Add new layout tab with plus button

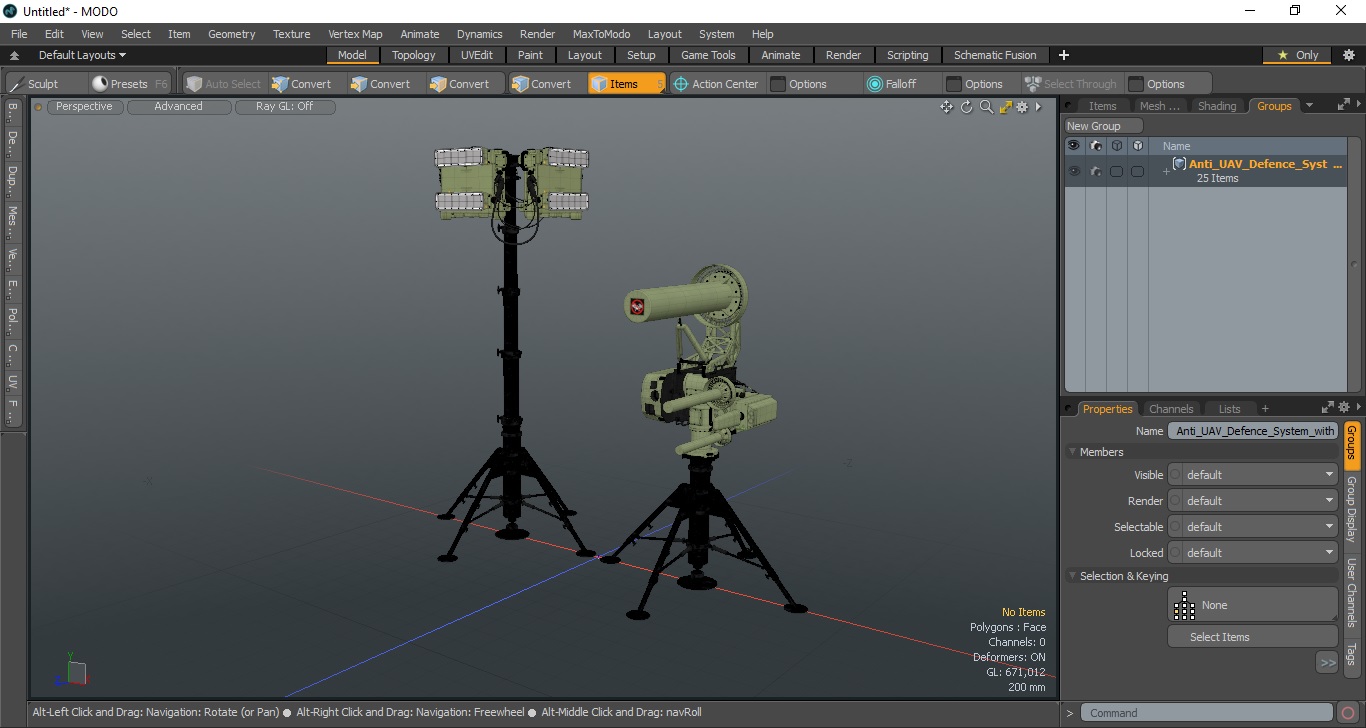coord(1064,55)
